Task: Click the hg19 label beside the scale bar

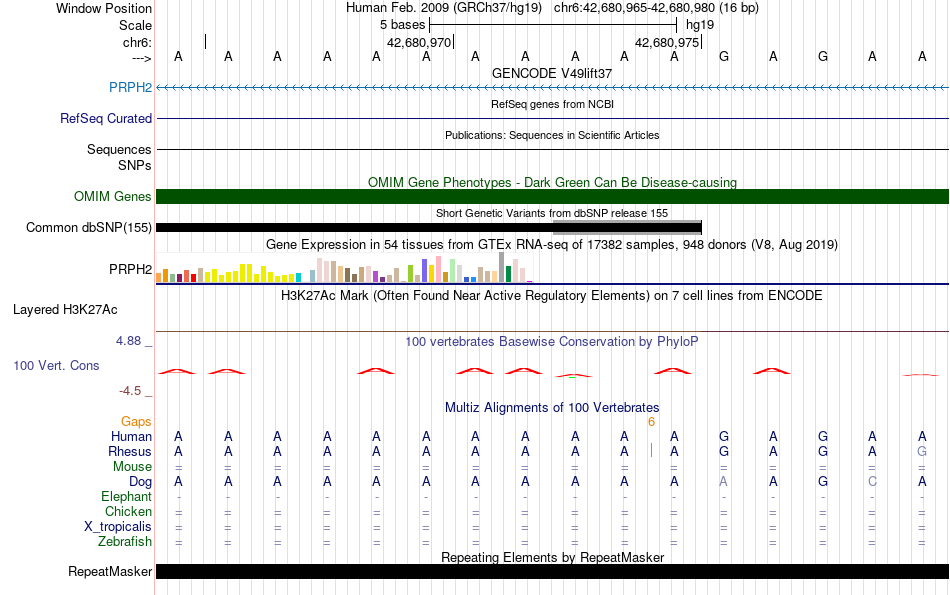Action: [x=700, y=25]
